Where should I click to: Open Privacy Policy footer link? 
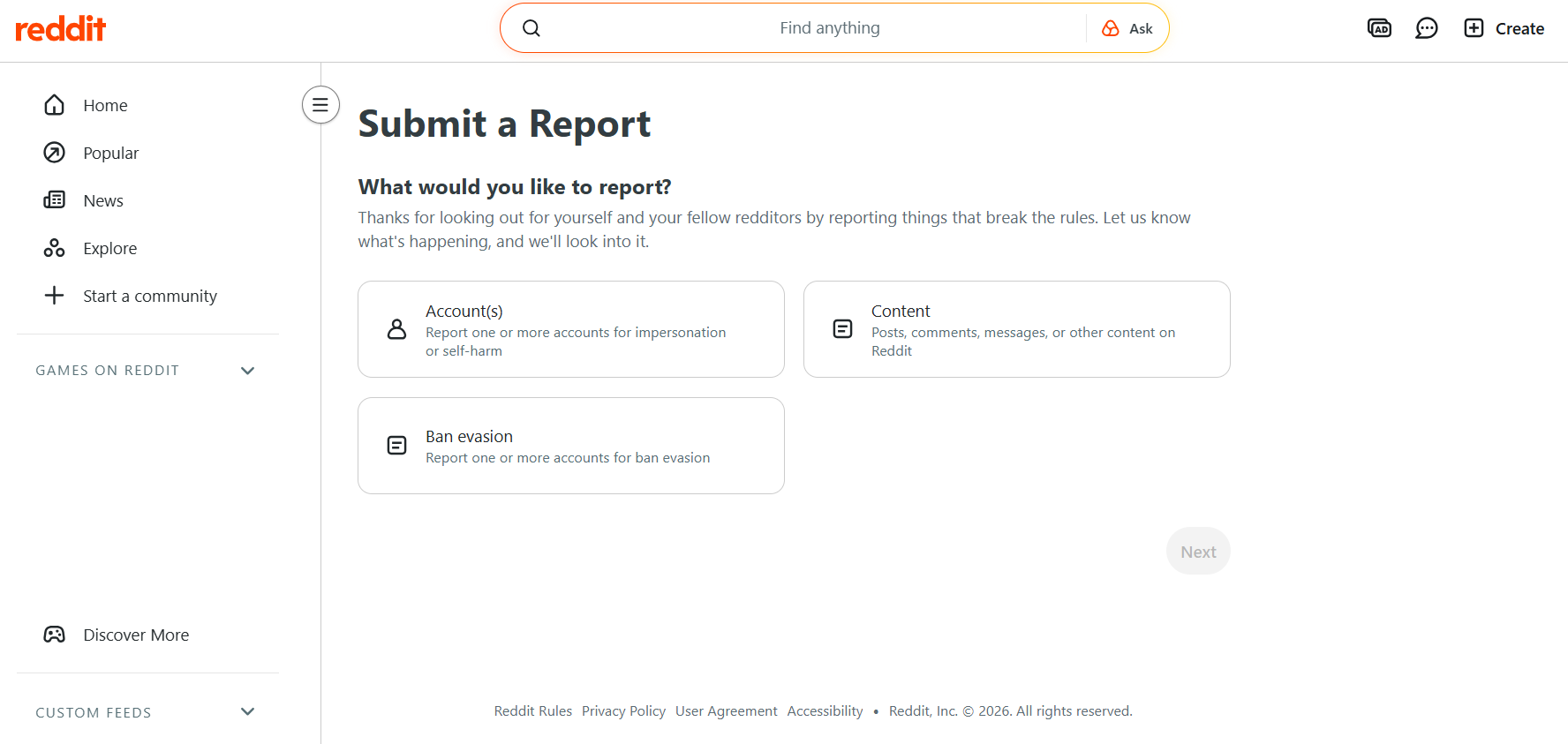pos(623,711)
